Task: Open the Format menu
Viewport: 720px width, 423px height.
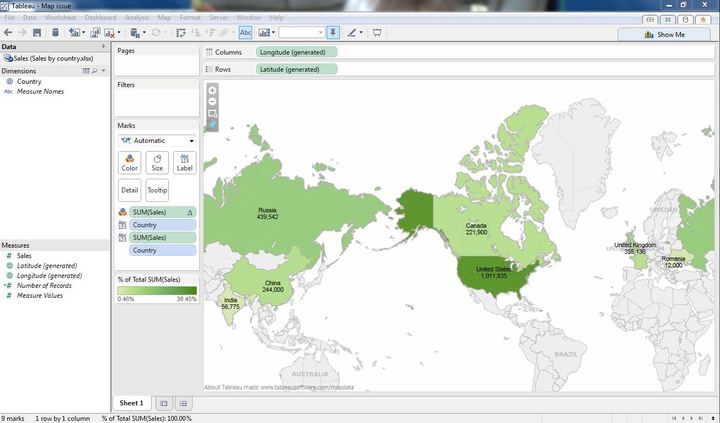Action: pyautogui.click(x=190, y=17)
